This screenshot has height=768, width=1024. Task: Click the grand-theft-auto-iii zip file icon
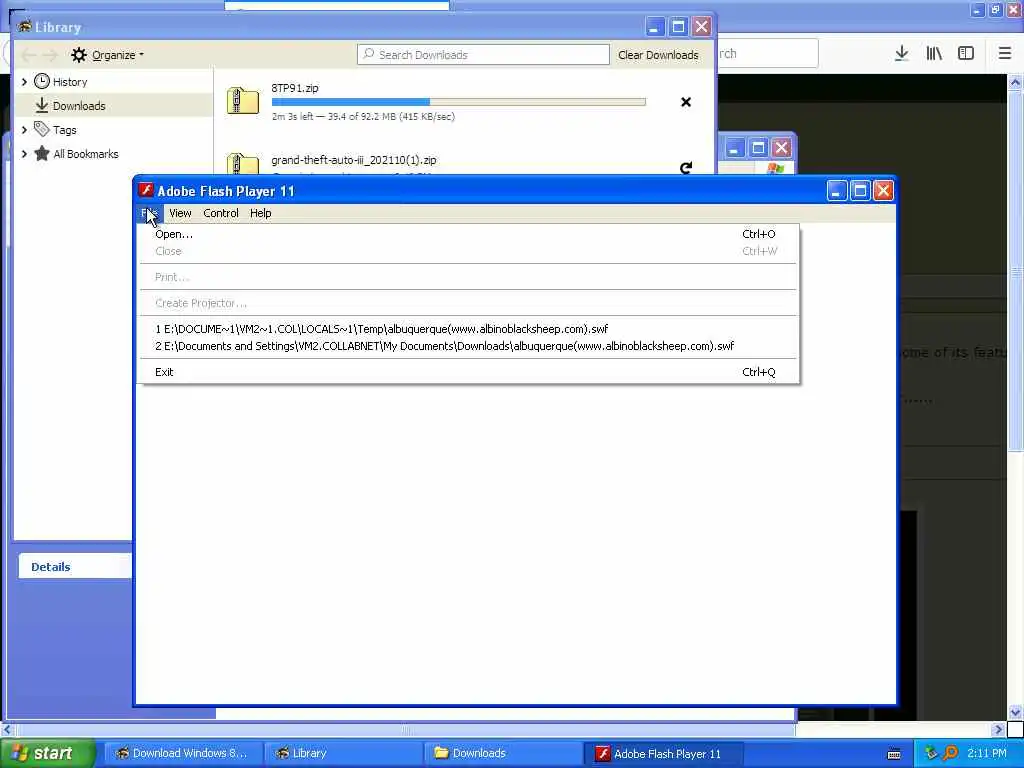pyautogui.click(x=243, y=163)
